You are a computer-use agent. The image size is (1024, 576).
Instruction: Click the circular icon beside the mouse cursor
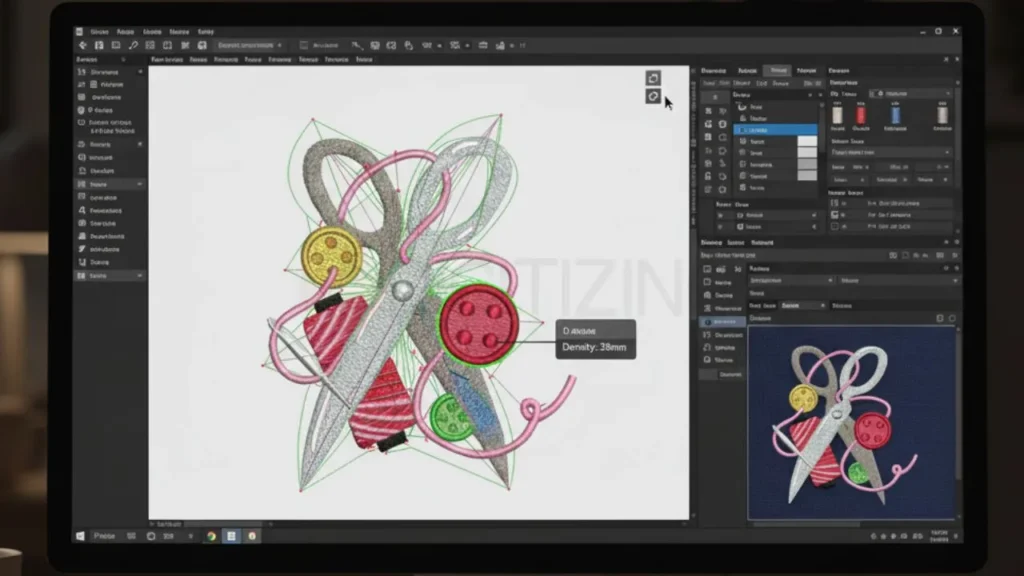click(x=653, y=96)
